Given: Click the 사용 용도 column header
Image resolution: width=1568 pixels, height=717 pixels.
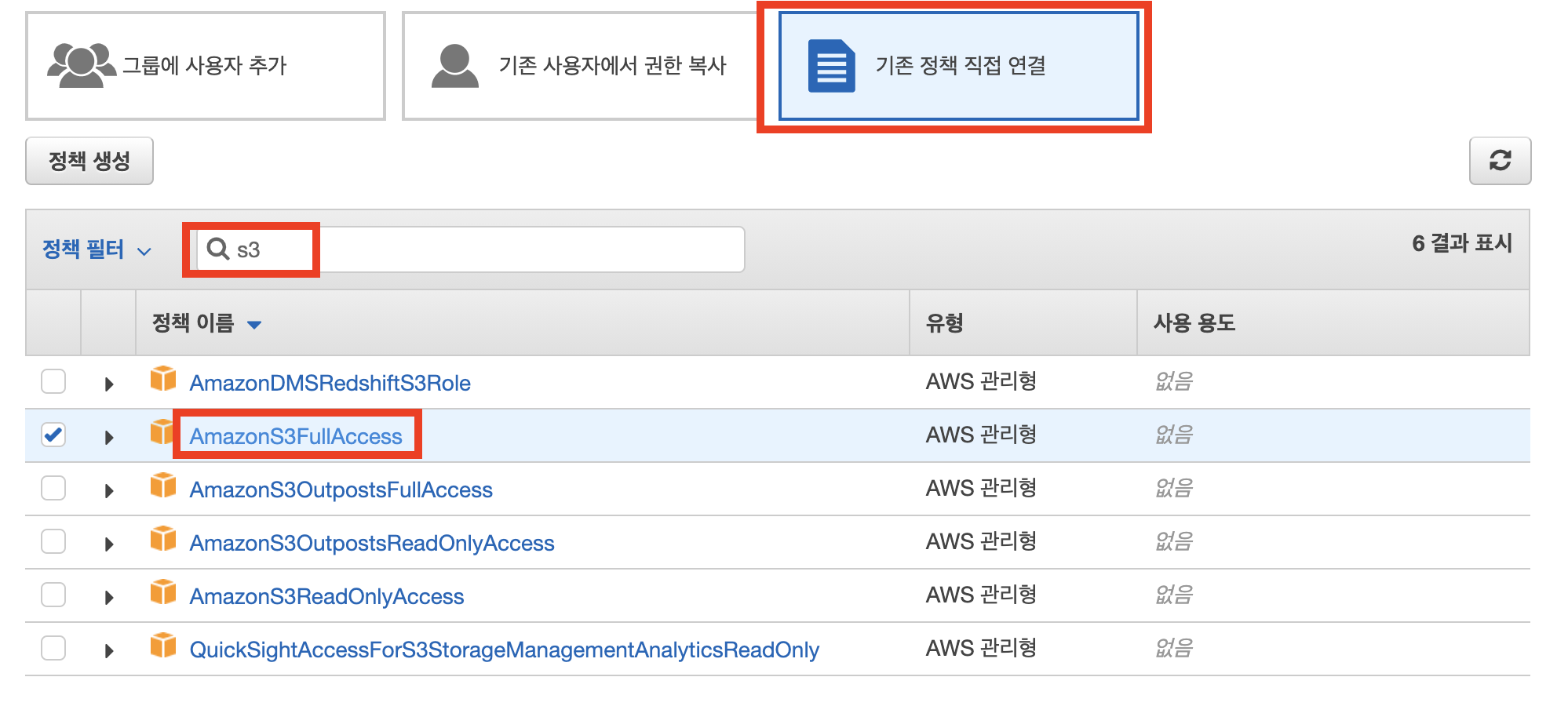Looking at the screenshot, I should [1194, 323].
